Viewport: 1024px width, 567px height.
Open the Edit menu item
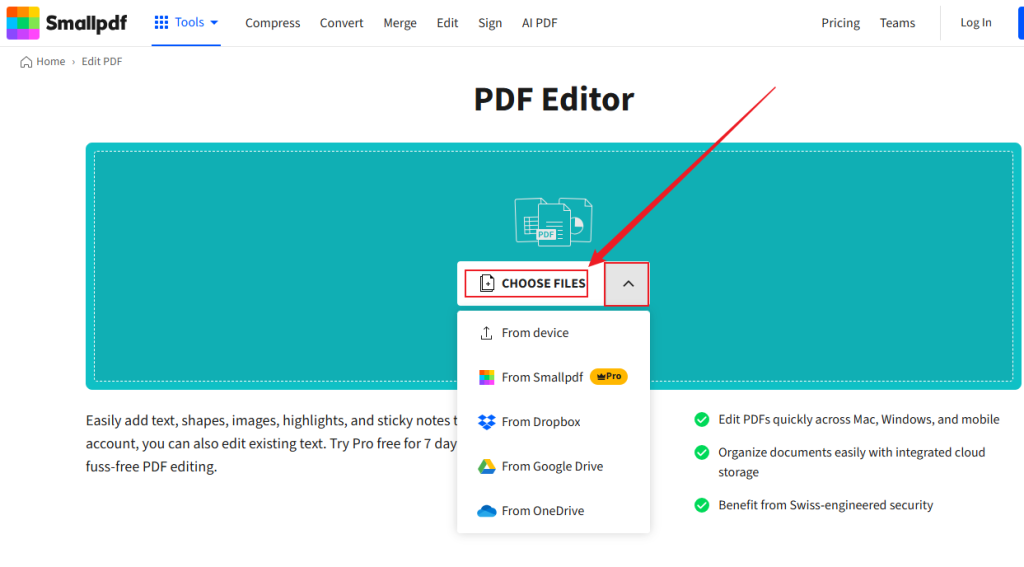pyautogui.click(x=447, y=23)
